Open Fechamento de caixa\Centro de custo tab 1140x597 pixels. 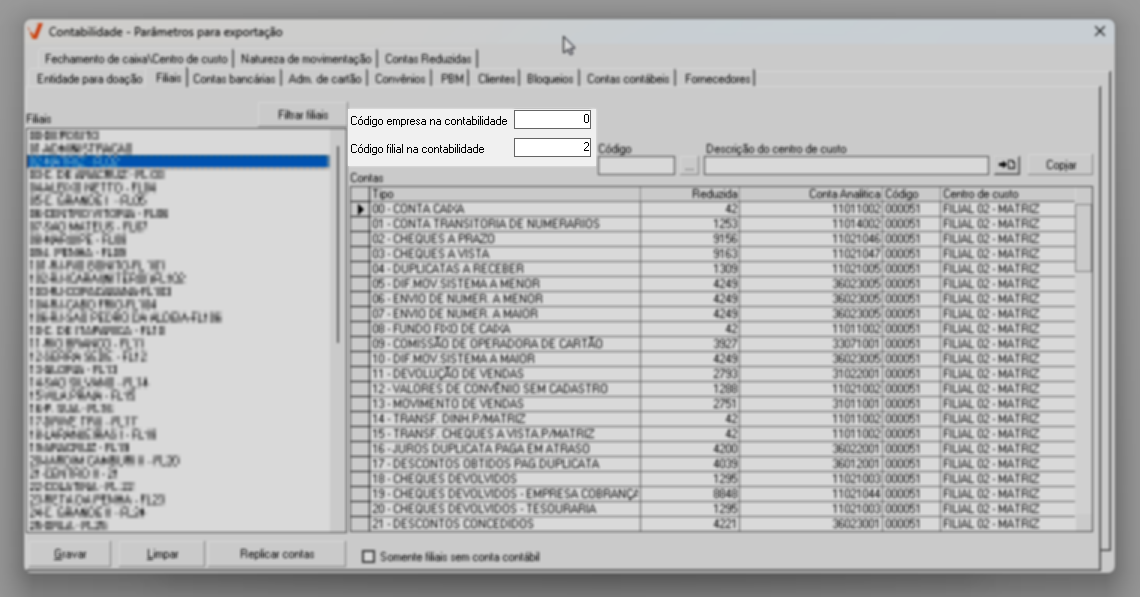tap(136, 59)
